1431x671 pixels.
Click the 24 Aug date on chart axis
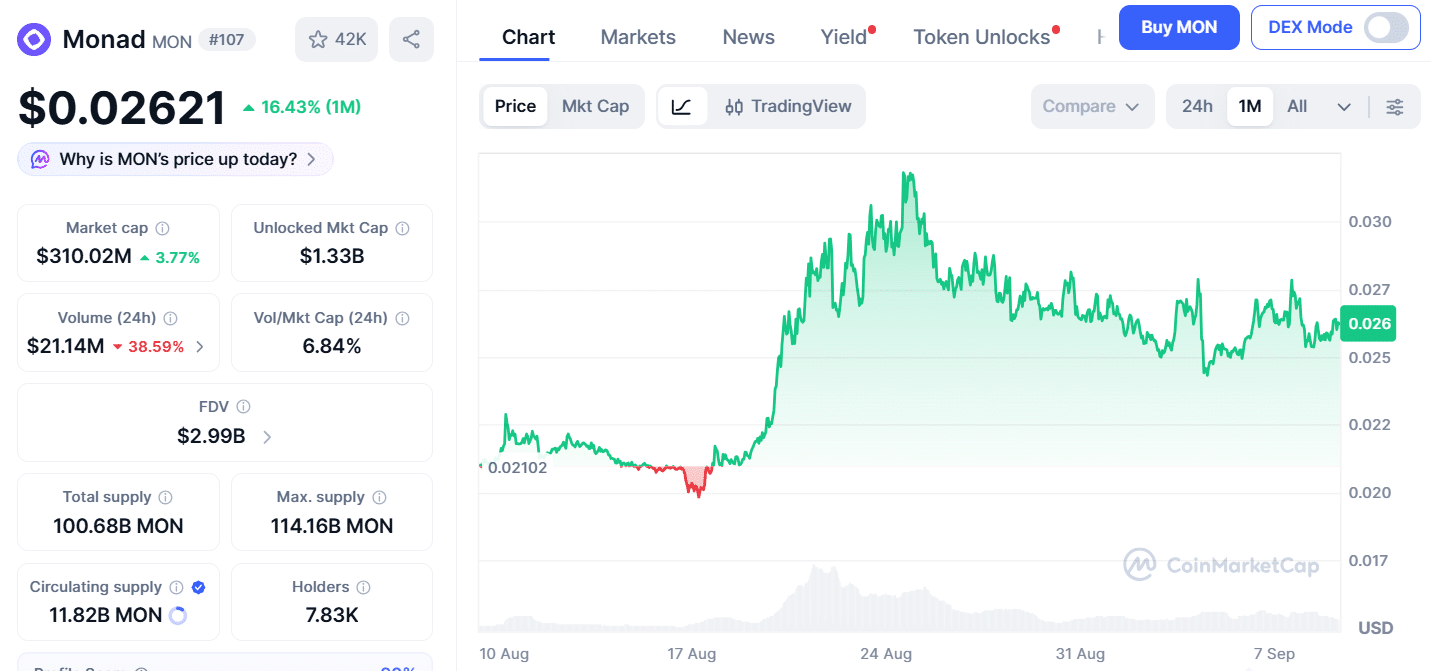coord(886,654)
